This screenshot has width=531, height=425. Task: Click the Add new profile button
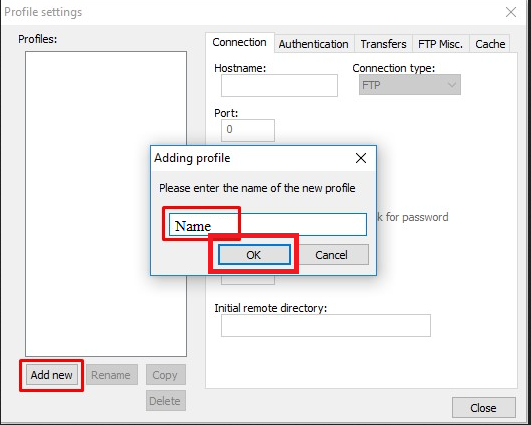coord(51,375)
